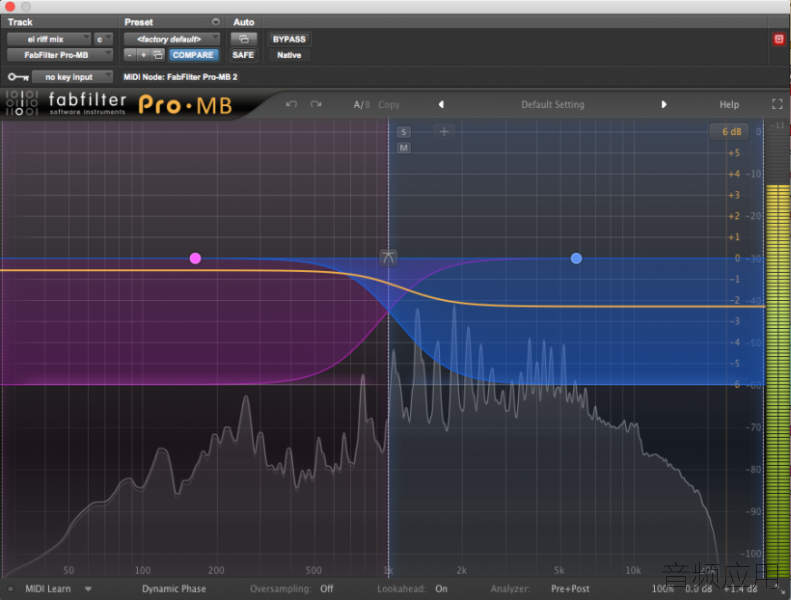Click the FabFilter logo icon
791x600 pixels.
(21, 103)
